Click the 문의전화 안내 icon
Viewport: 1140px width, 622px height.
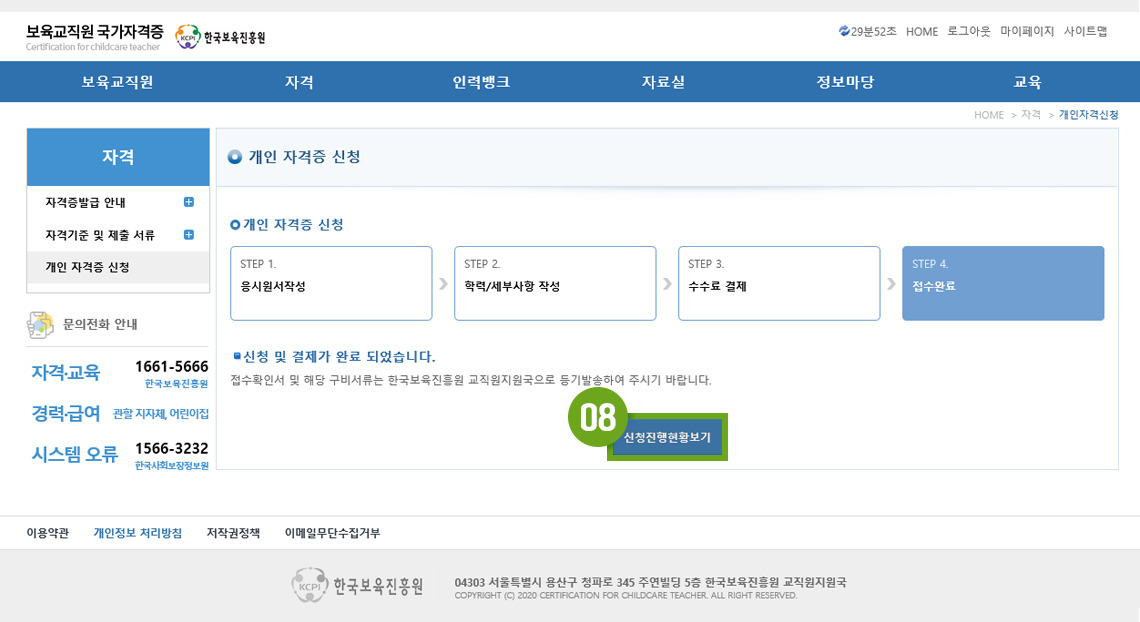point(39,325)
